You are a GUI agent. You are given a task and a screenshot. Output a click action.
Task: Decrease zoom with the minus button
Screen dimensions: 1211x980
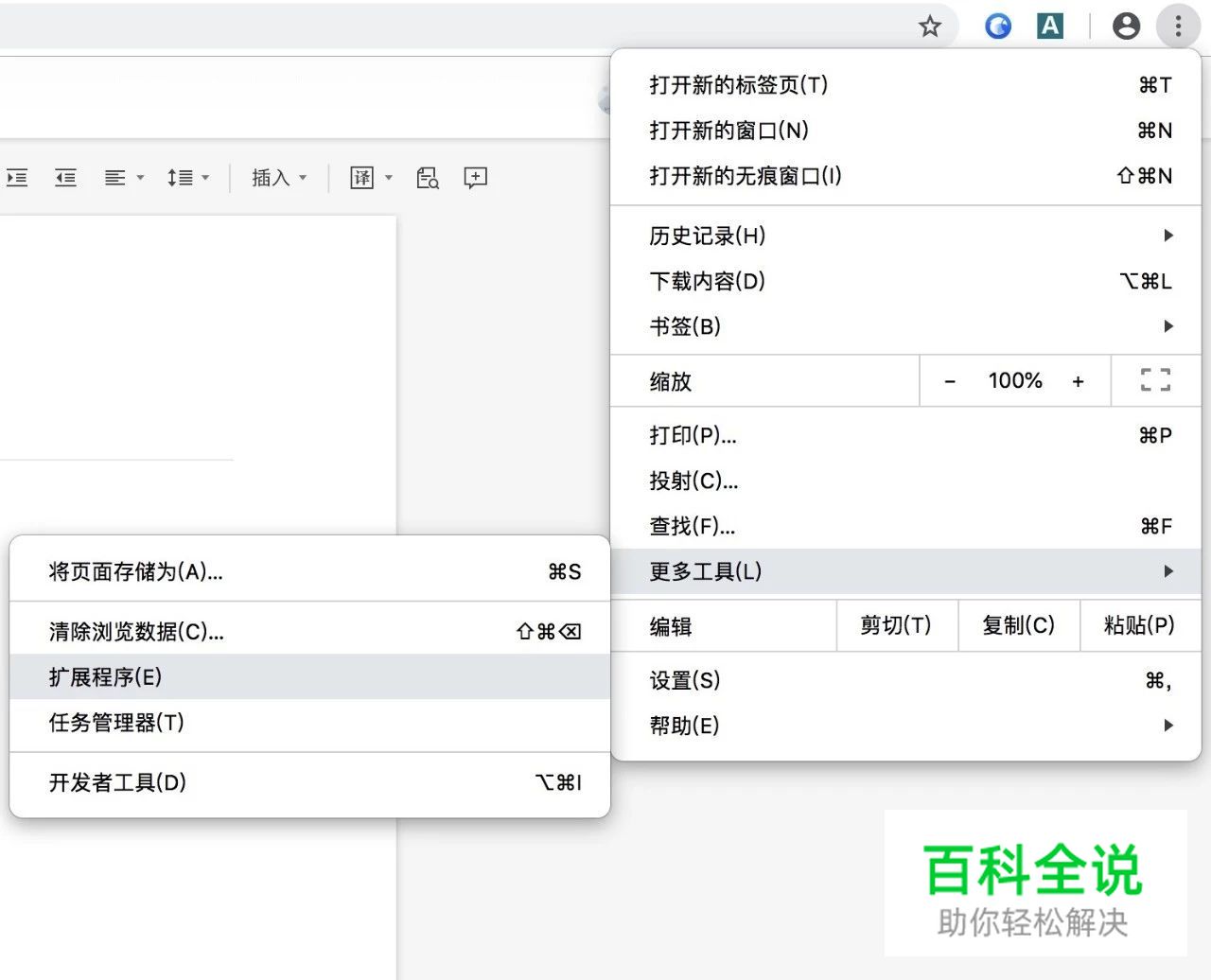tap(950, 381)
